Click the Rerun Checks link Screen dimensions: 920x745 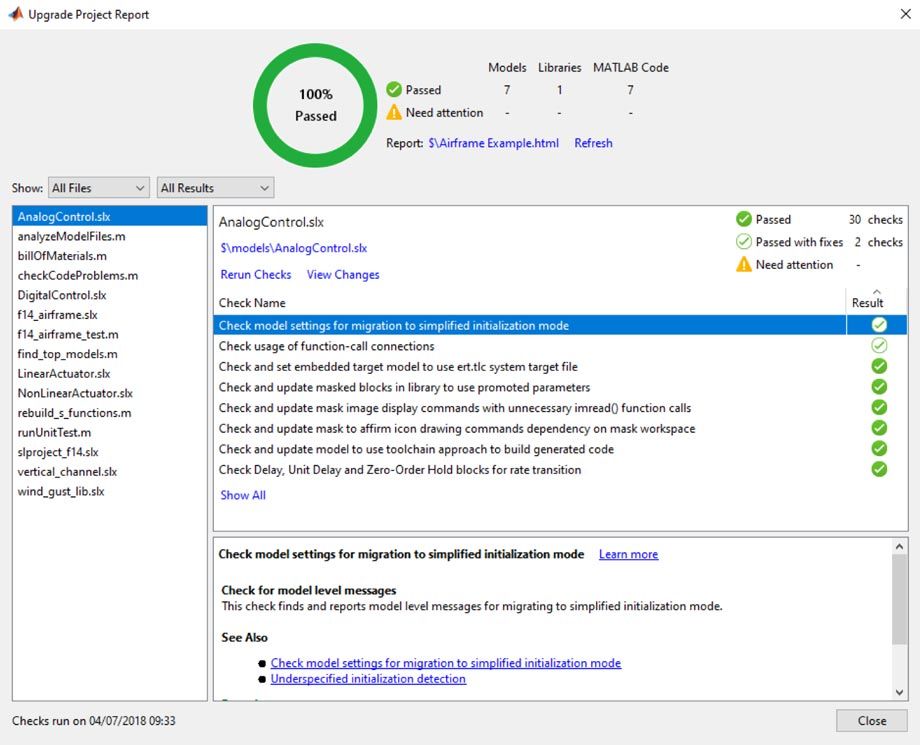tap(256, 275)
